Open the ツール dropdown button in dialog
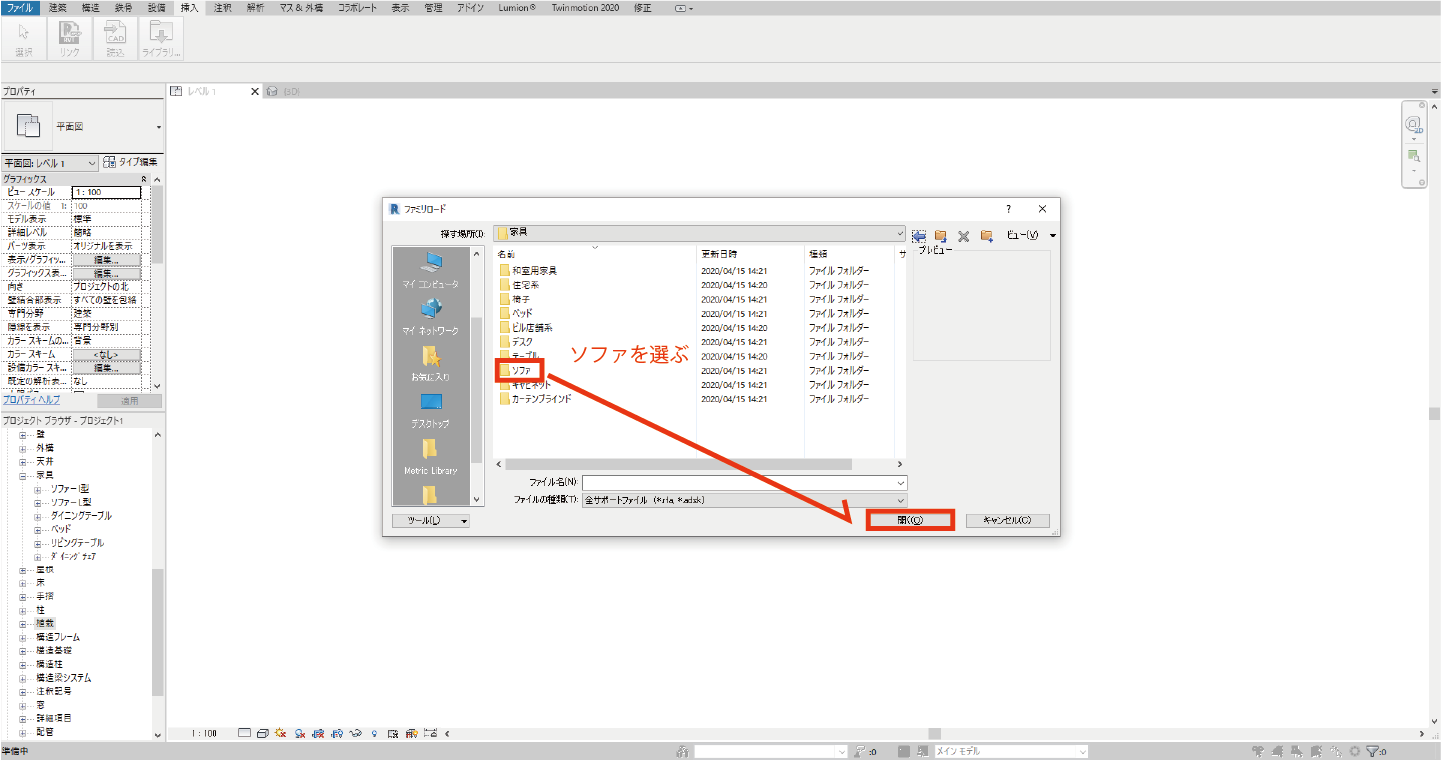Screen dimensions: 1441x760 click(431, 521)
